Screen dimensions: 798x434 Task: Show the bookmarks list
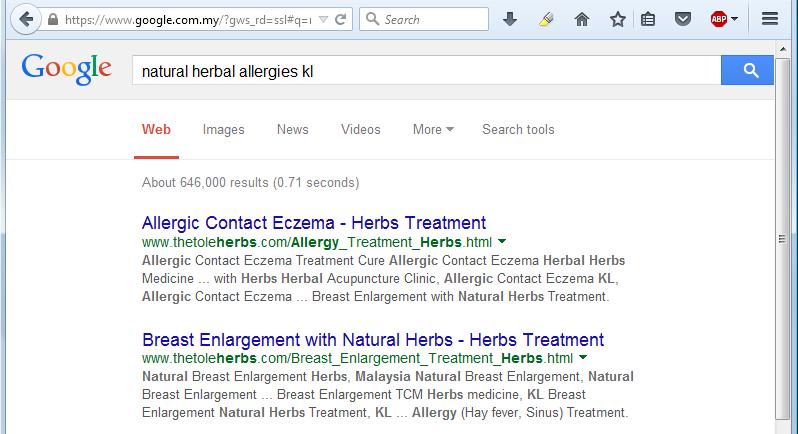(648, 19)
